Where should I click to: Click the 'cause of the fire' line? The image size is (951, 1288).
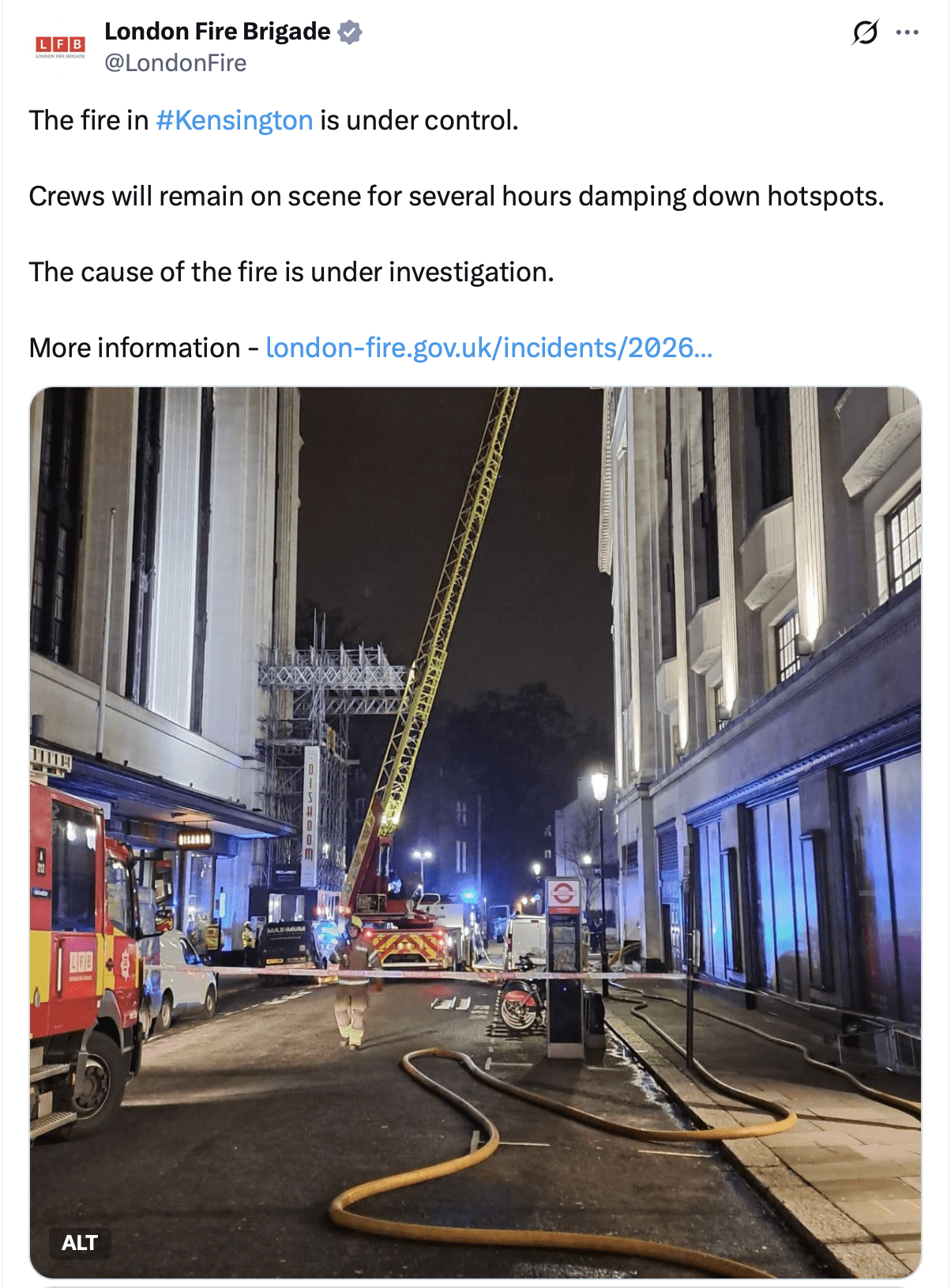tap(291, 272)
